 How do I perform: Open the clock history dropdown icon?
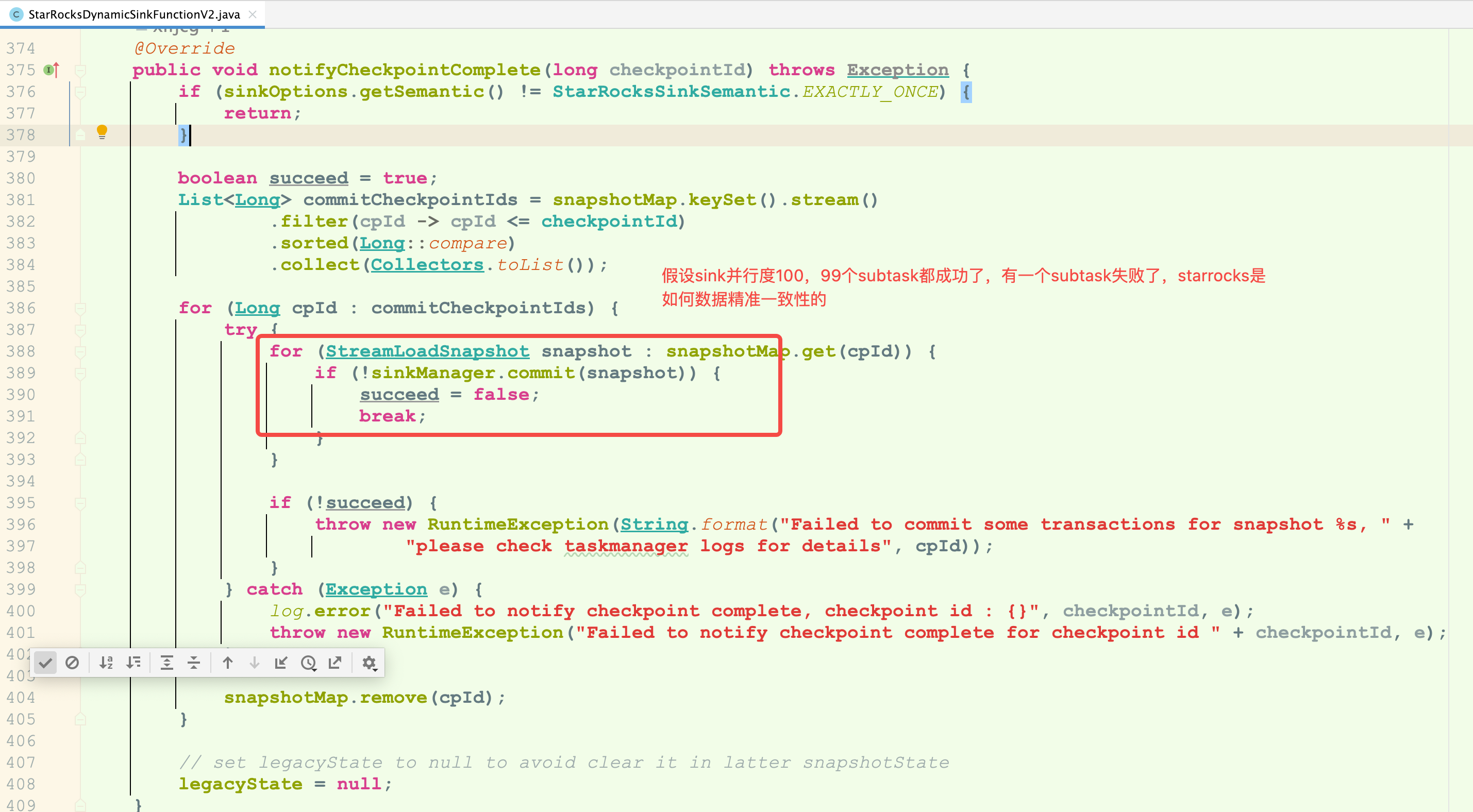point(309,663)
